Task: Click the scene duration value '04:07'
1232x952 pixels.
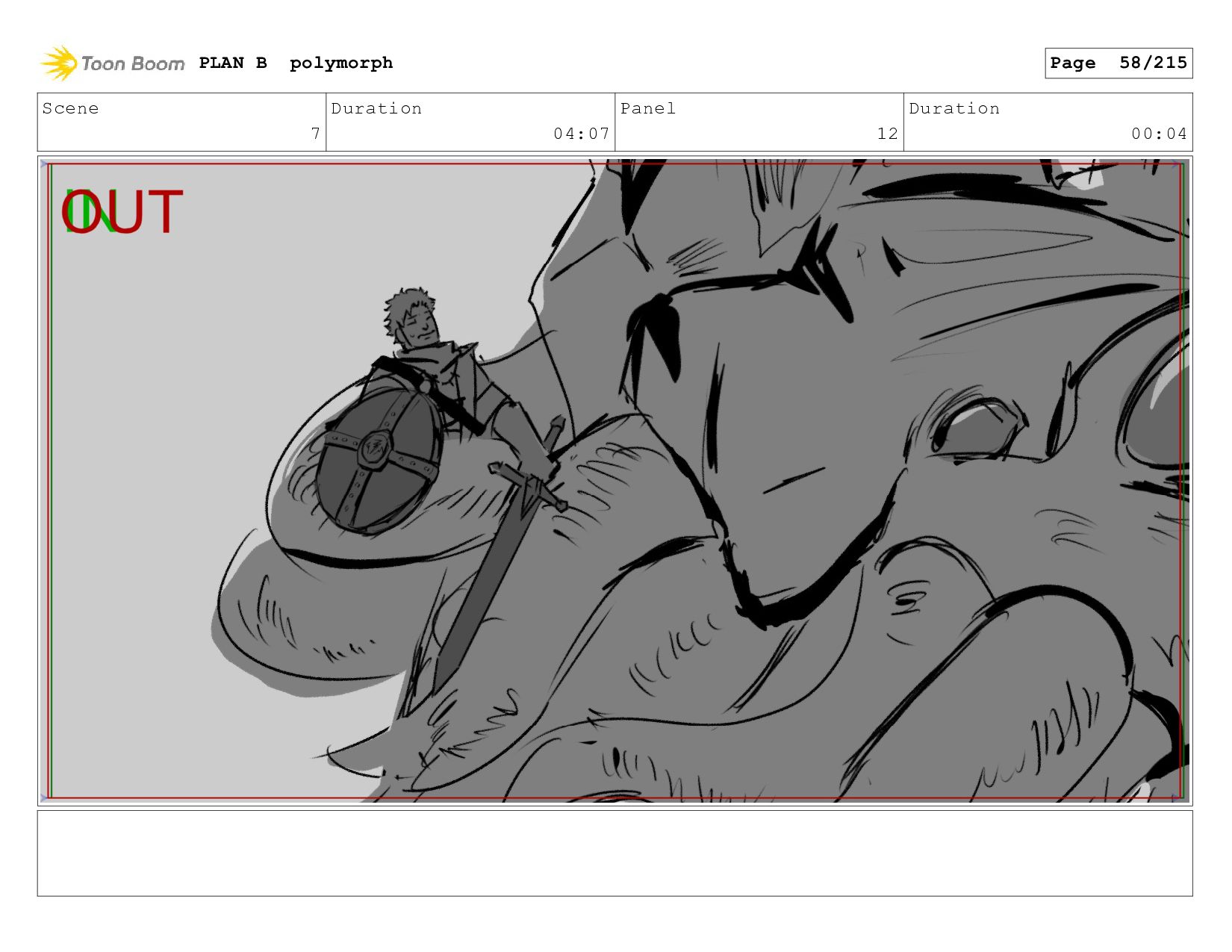Action: pyautogui.click(x=582, y=134)
